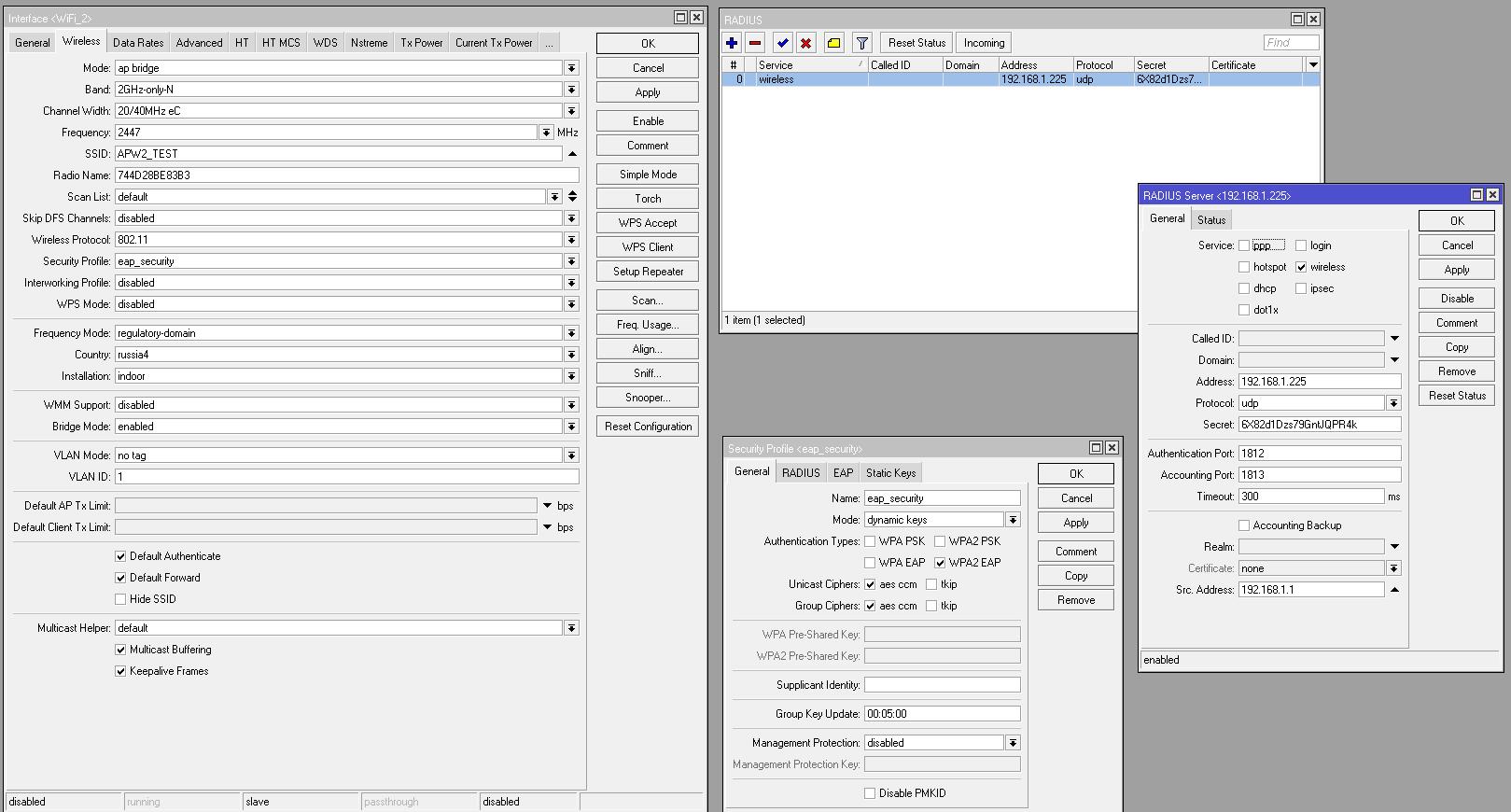
Task: Edit the SSID field APW2_TEST
Action: [338, 154]
